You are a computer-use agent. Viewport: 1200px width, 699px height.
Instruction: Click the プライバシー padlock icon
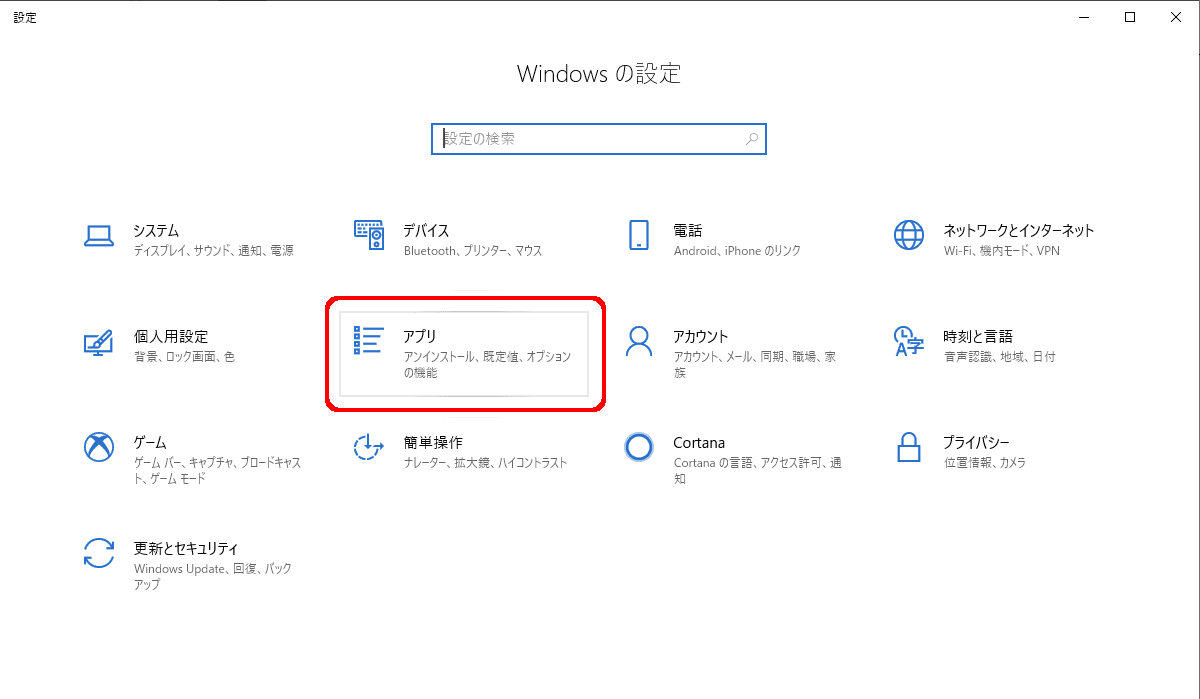click(x=909, y=447)
